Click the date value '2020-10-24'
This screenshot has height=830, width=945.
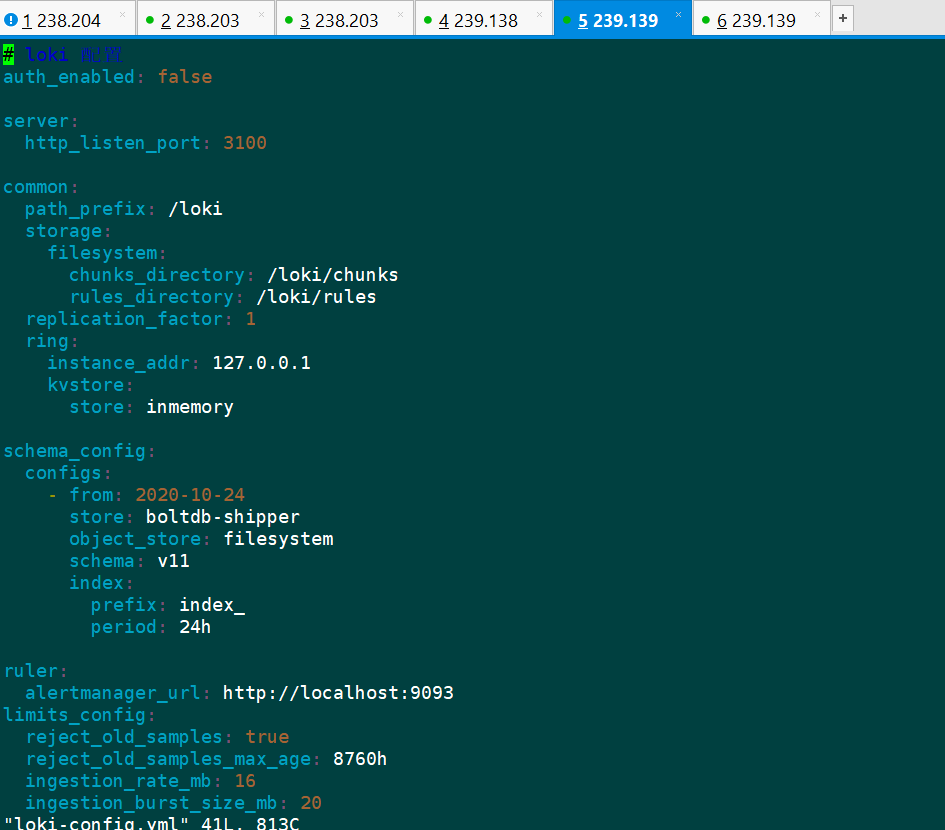(x=190, y=495)
